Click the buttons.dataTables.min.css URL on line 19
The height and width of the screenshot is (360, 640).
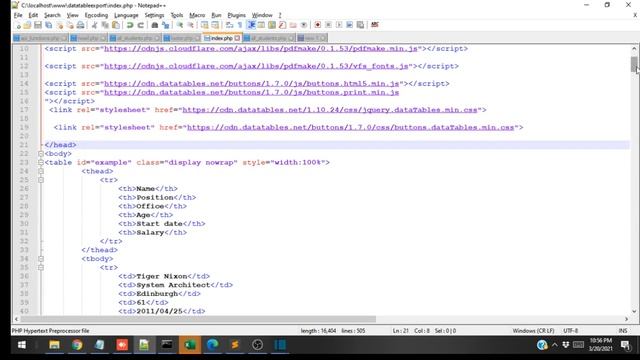(350, 127)
